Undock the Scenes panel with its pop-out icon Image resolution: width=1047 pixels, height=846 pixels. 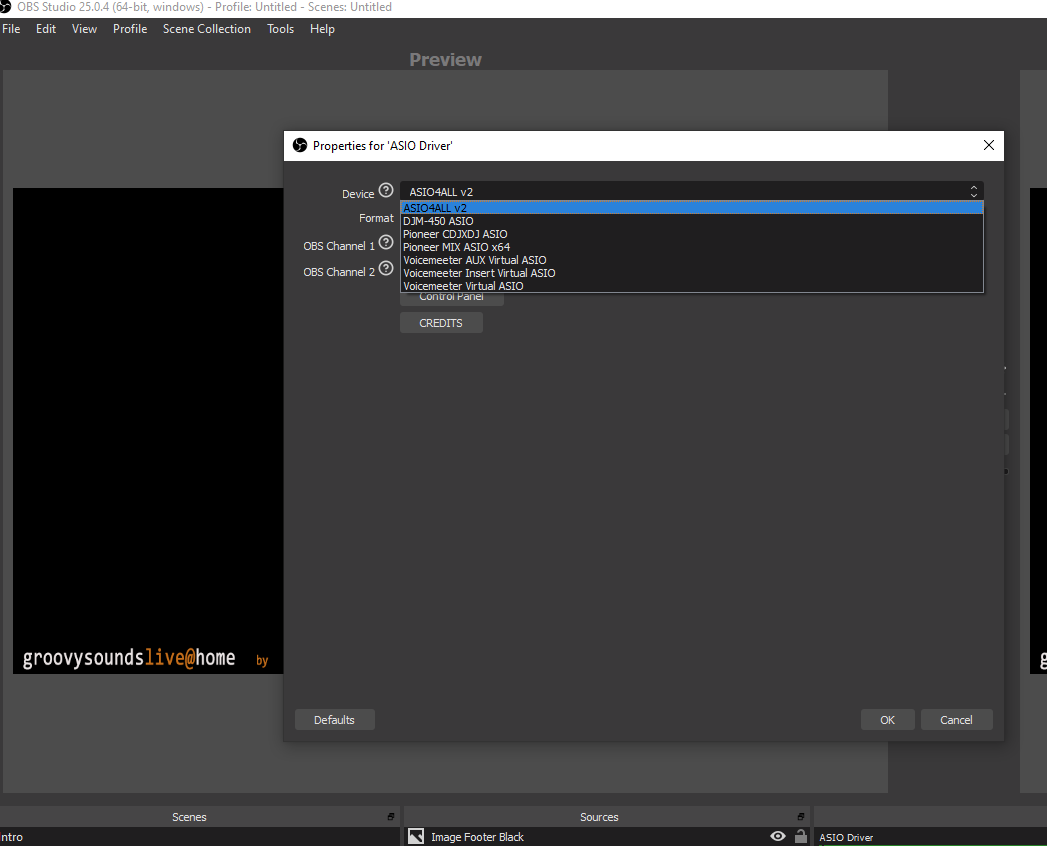[391, 817]
